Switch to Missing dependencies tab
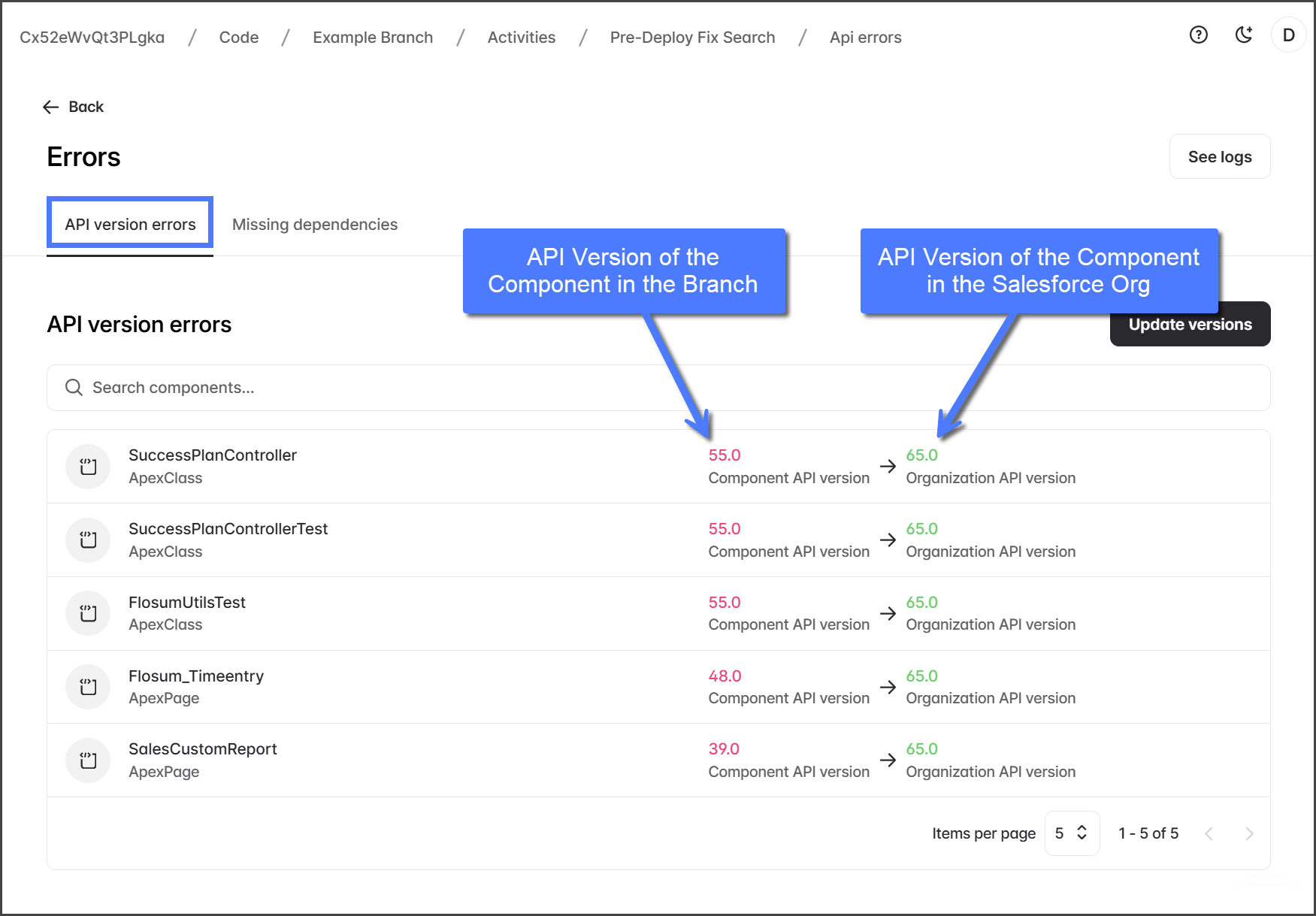 [x=314, y=225]
